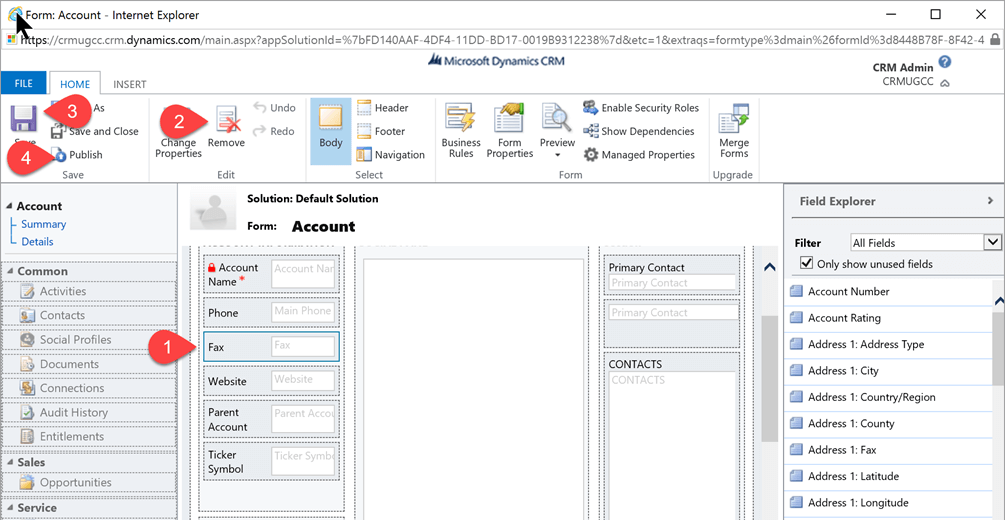Select Audit History in the navigation
This screenshot has height=520, width=1005.
(90, 412)
